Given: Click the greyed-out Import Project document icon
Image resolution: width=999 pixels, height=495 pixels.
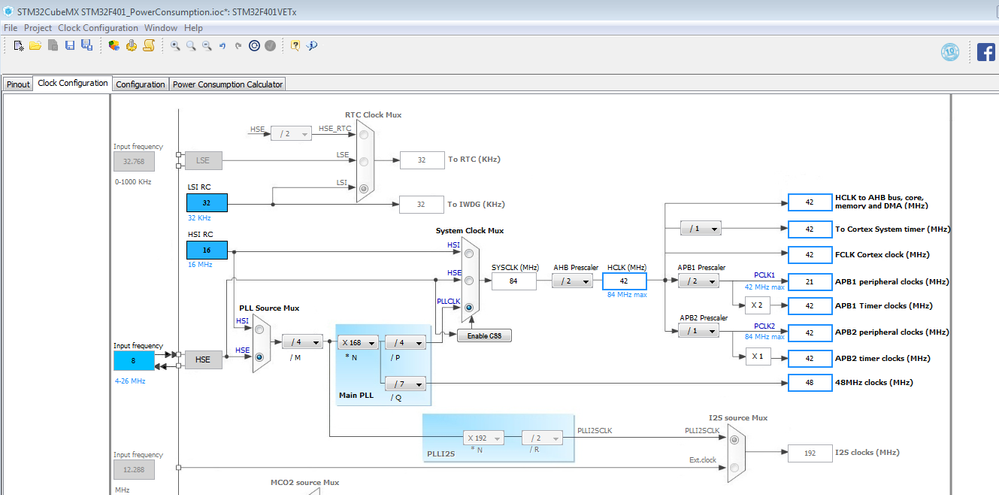Looking at the screenshot, I should tap(53, 46).
